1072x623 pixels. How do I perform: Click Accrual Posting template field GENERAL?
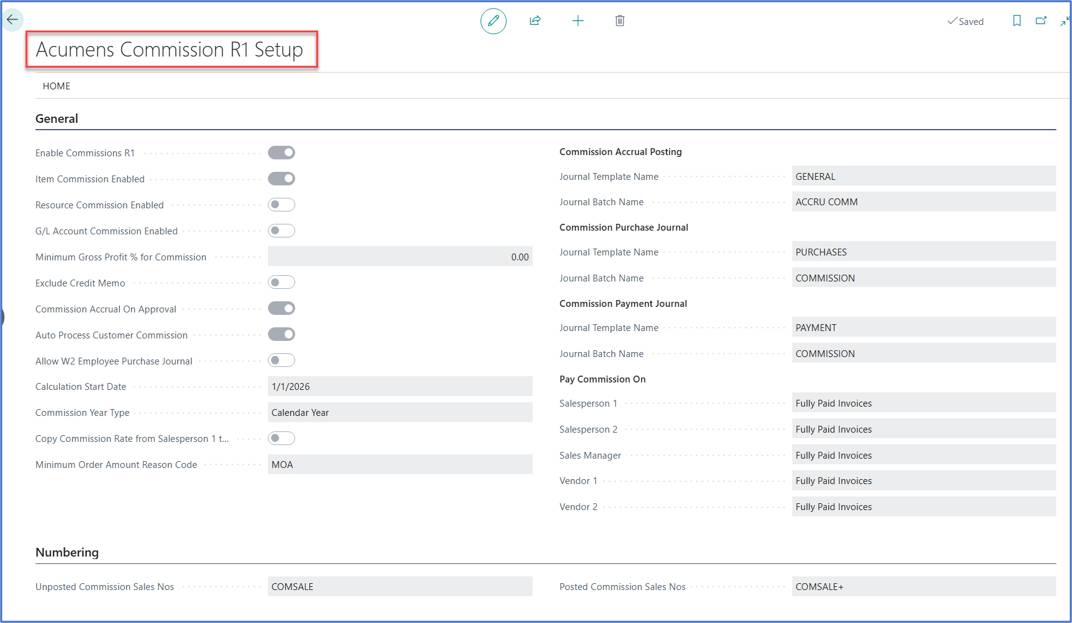pos(924,176)
